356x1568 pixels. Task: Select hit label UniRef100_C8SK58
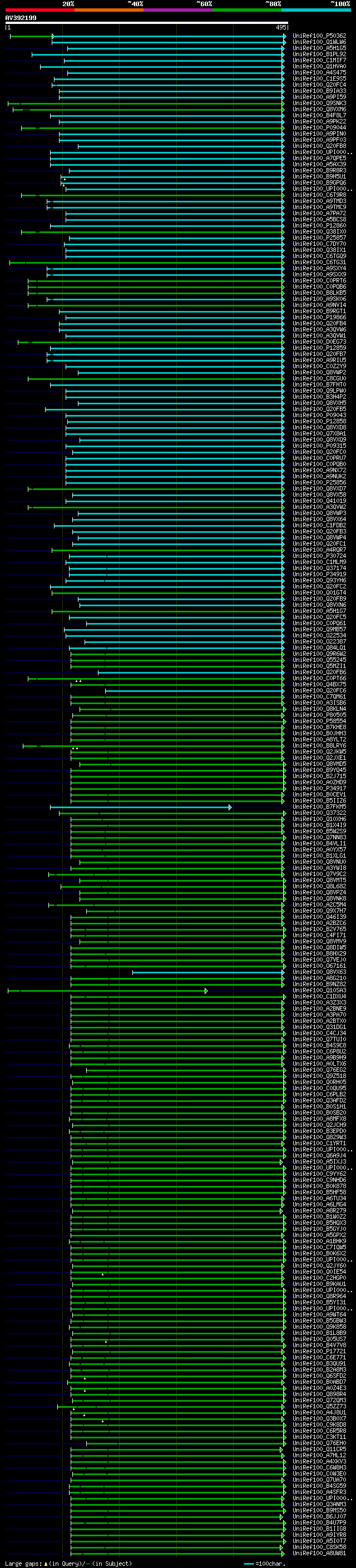click(x=319, y=1547)
